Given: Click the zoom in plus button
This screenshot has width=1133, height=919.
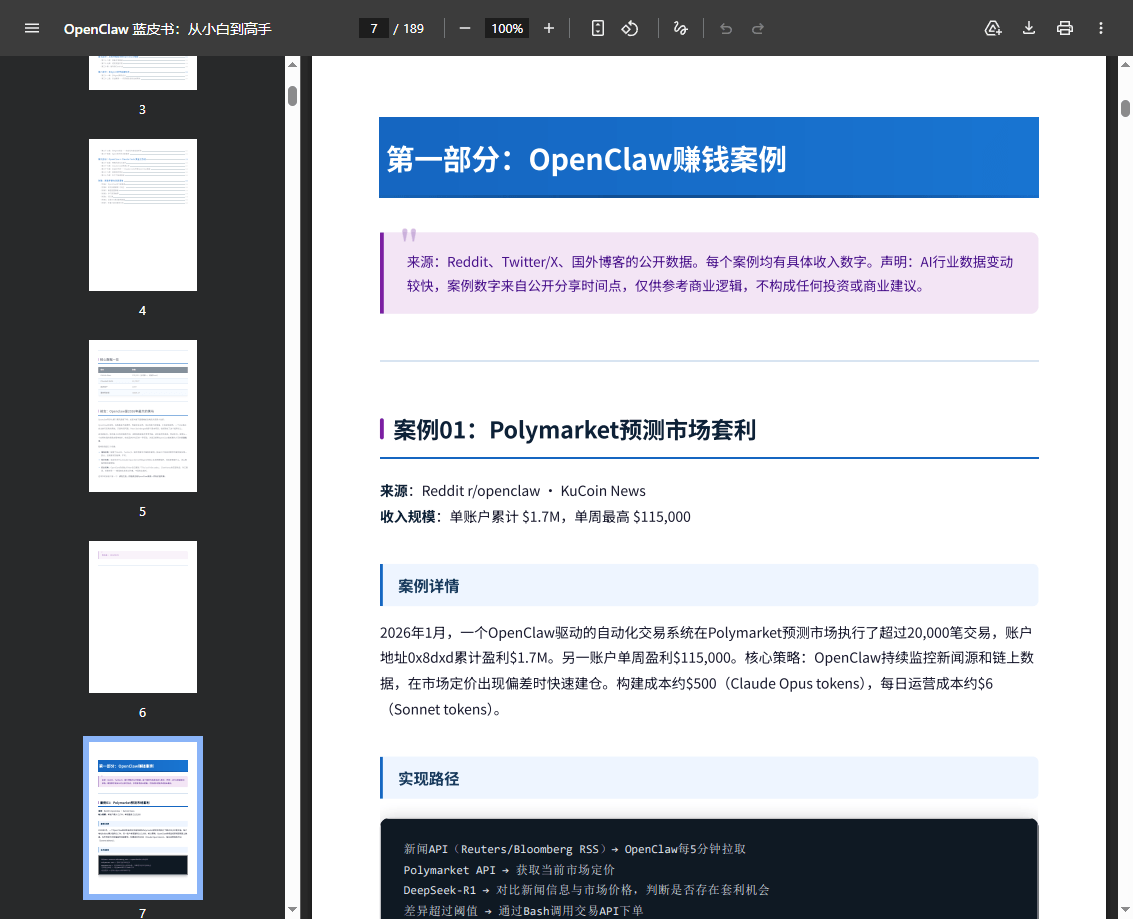Looking at the screenshot, I should point(549,28).
